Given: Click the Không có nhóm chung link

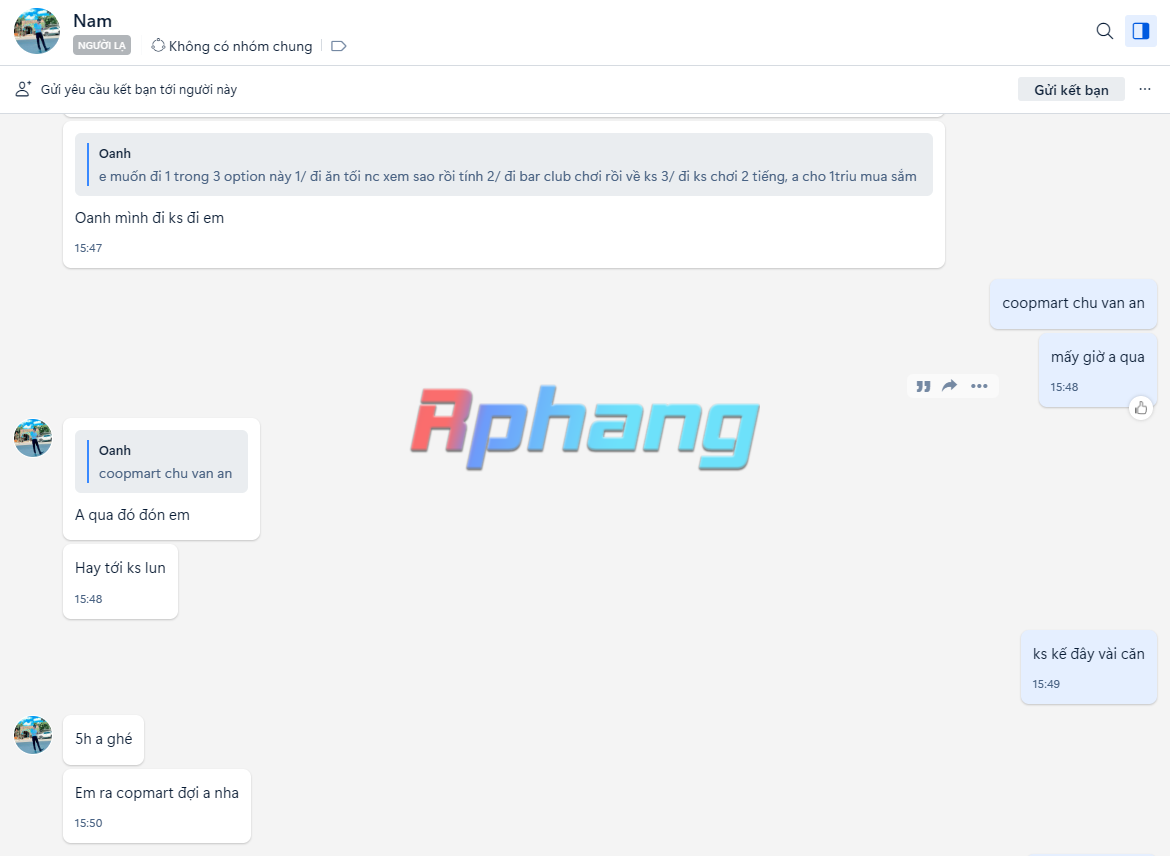Looking at the screenshot, I should coord(232,46).
